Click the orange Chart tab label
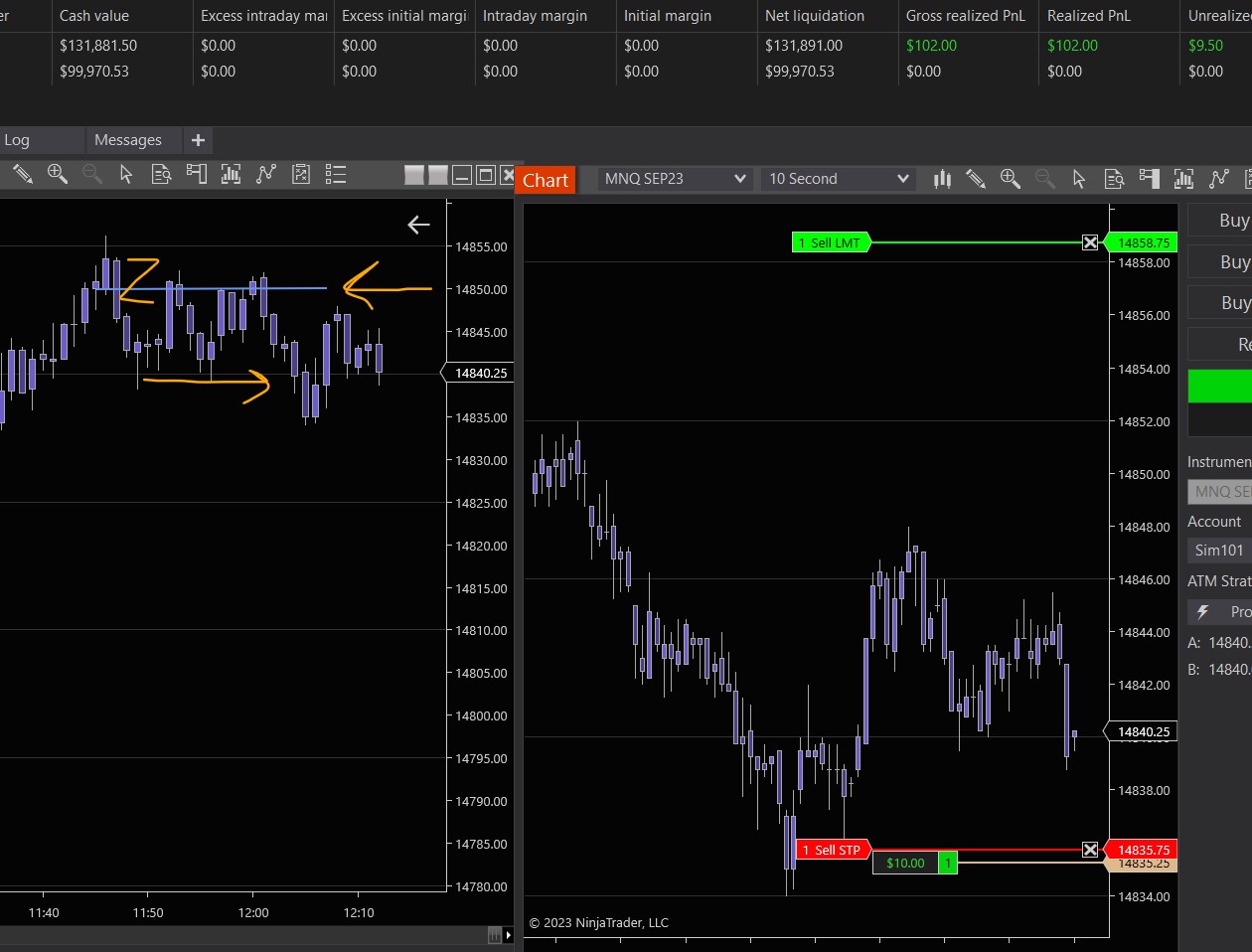Screen dimensions: 1252x952 [546, 180]
